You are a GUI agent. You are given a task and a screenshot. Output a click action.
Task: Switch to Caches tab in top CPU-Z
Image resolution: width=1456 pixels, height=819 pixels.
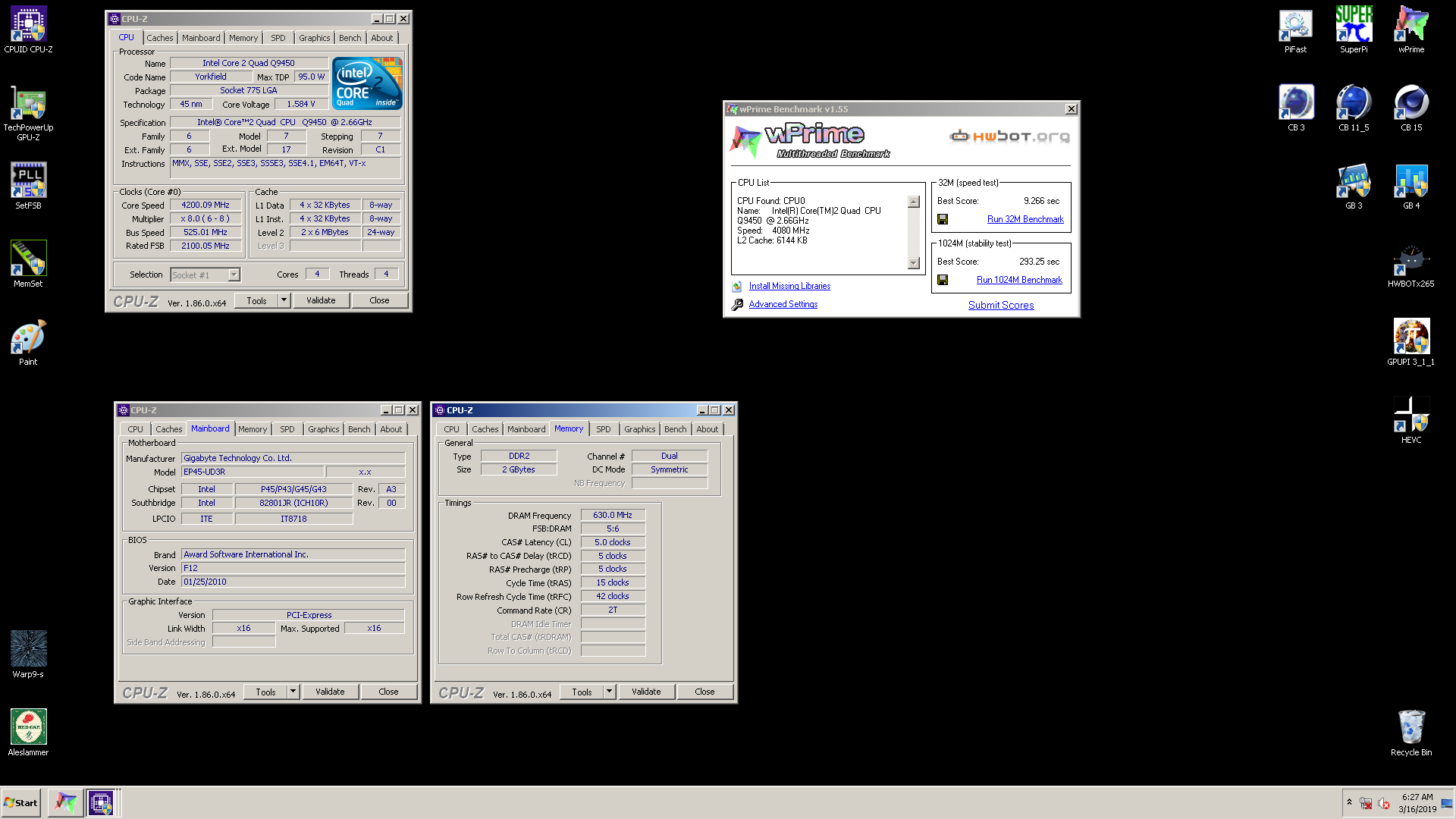159,38
